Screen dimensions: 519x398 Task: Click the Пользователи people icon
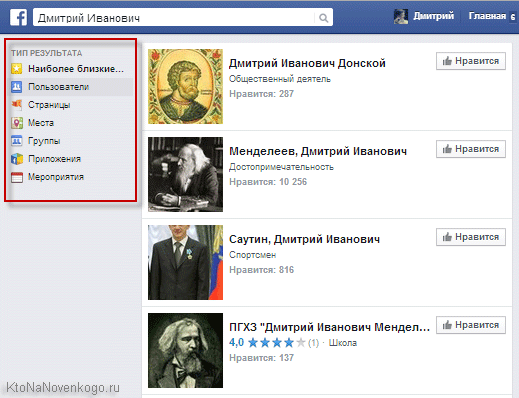(17, 87)
